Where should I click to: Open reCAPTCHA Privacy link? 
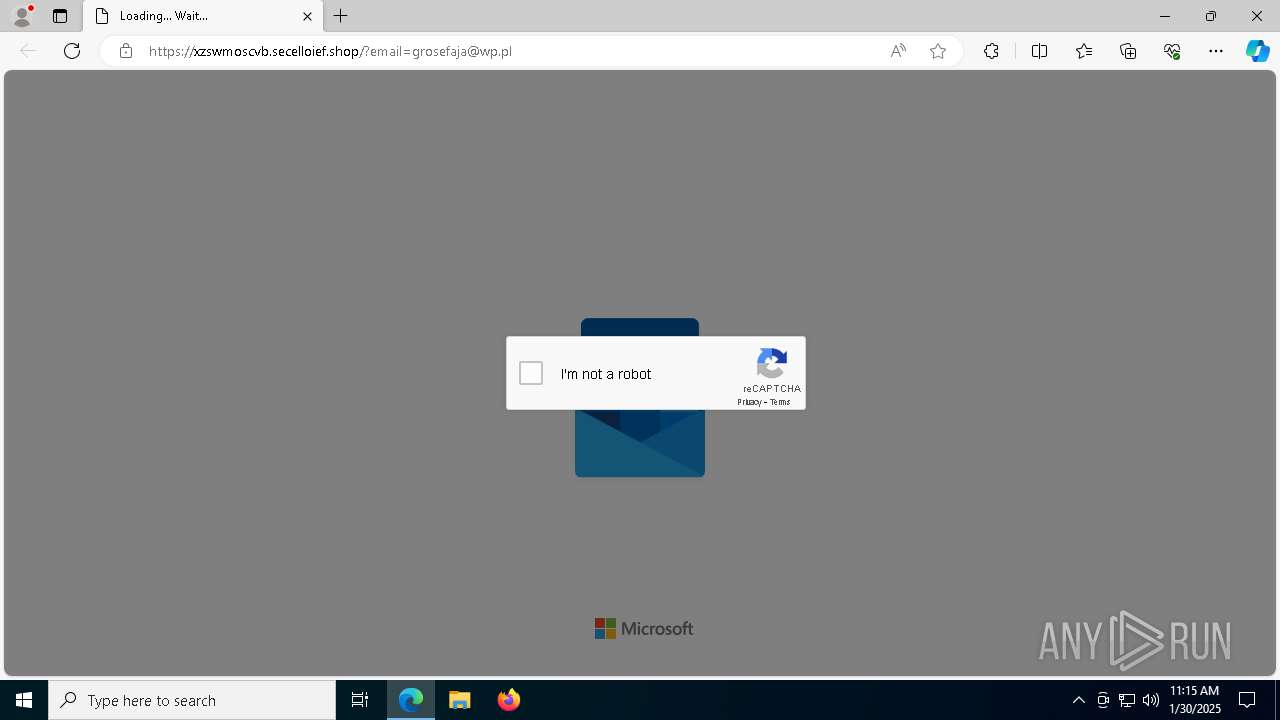tap(749, 402)
